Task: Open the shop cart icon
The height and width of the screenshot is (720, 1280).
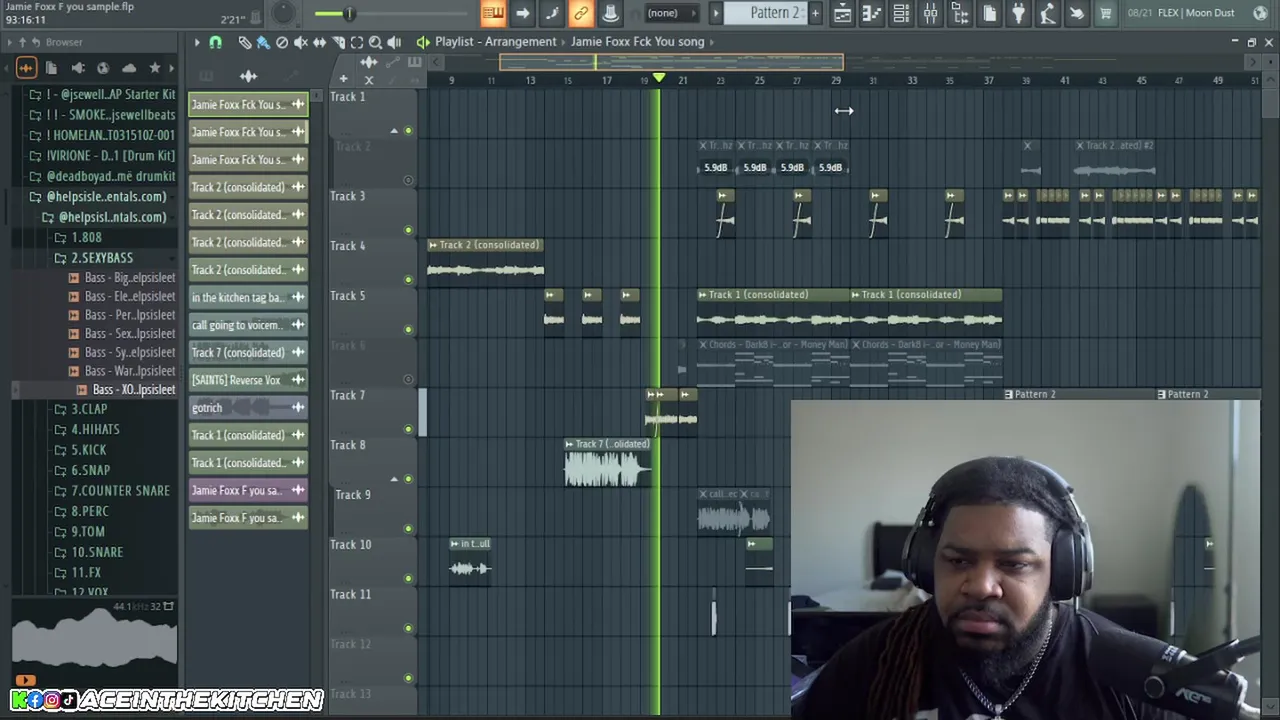Action: (1105, 13)
